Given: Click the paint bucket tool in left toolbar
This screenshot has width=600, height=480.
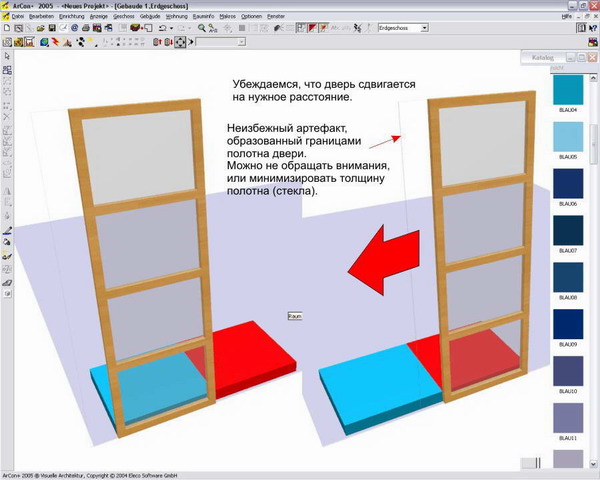Looking at the screenshot, I should (x=7, y=241).
